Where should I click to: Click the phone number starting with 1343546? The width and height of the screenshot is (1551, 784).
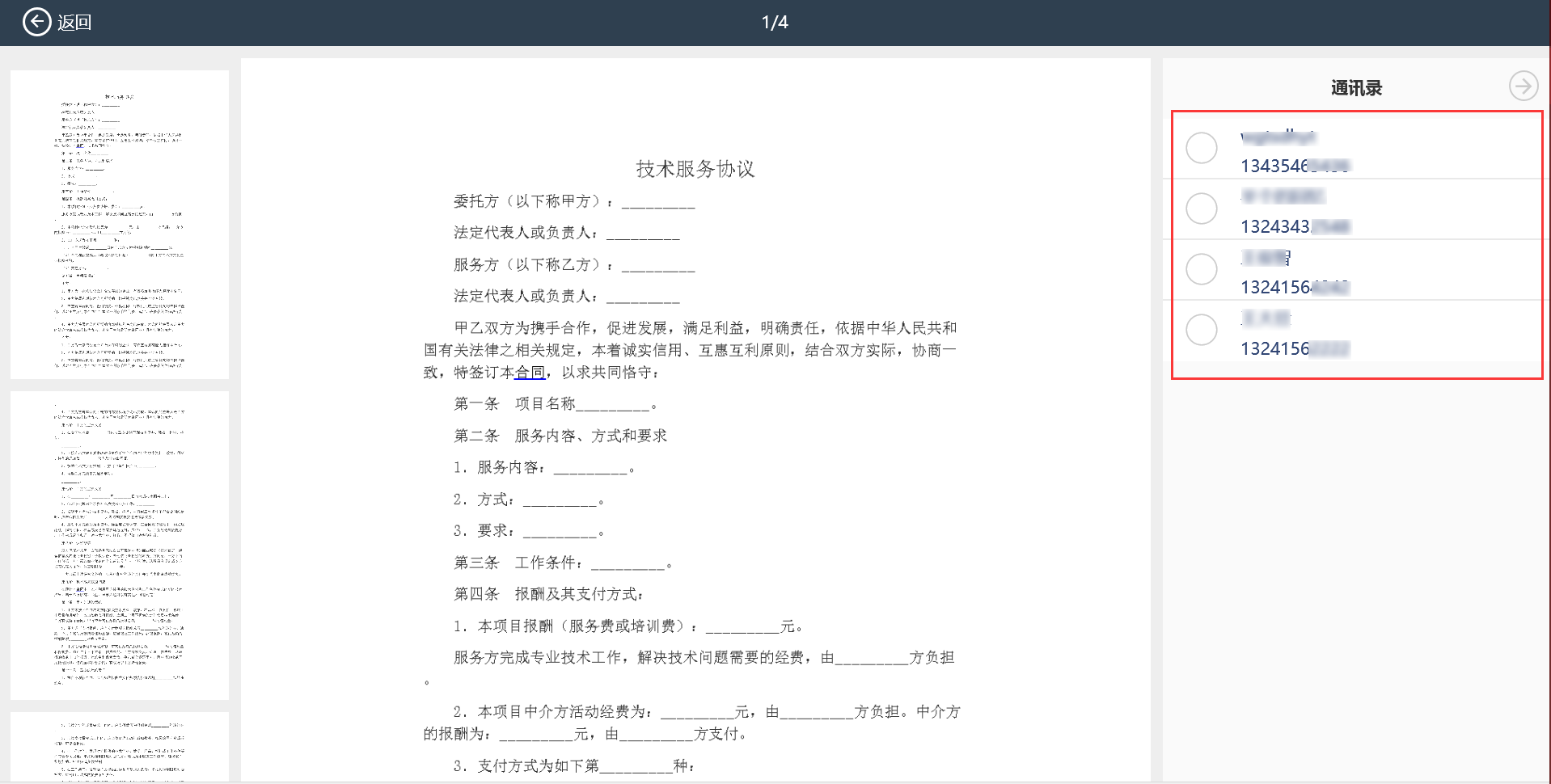coord(1294,166)
